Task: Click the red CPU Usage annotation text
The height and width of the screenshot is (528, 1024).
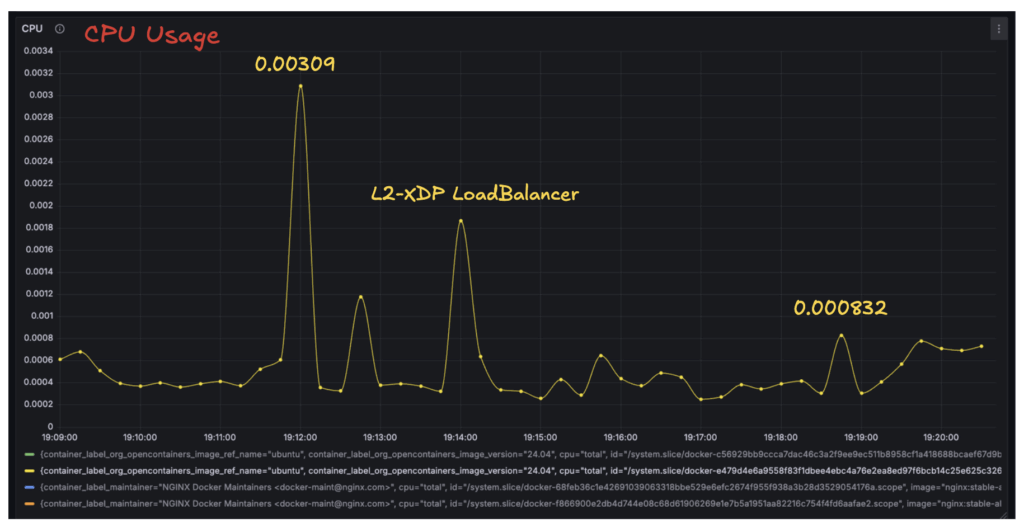Action: pos(151,36)
